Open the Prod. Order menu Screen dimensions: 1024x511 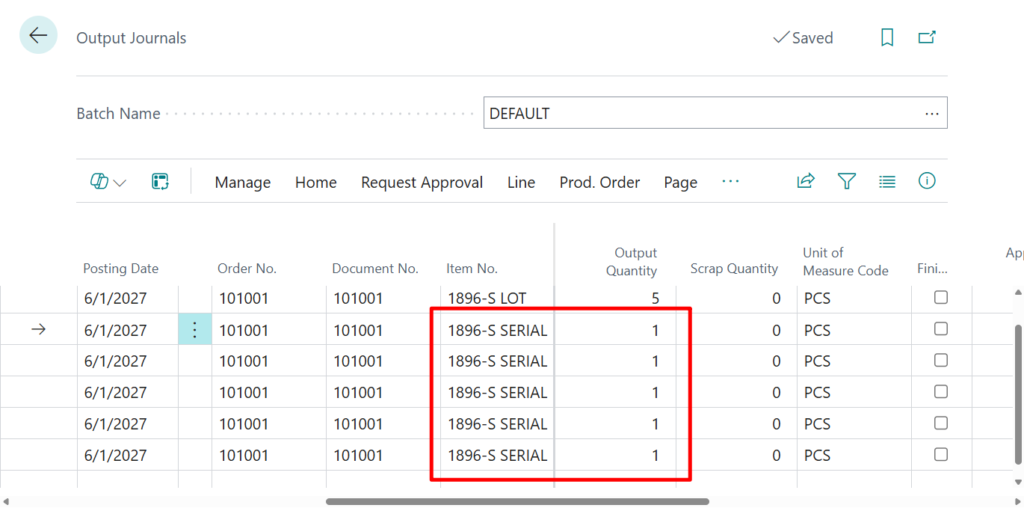pos(599,182)
